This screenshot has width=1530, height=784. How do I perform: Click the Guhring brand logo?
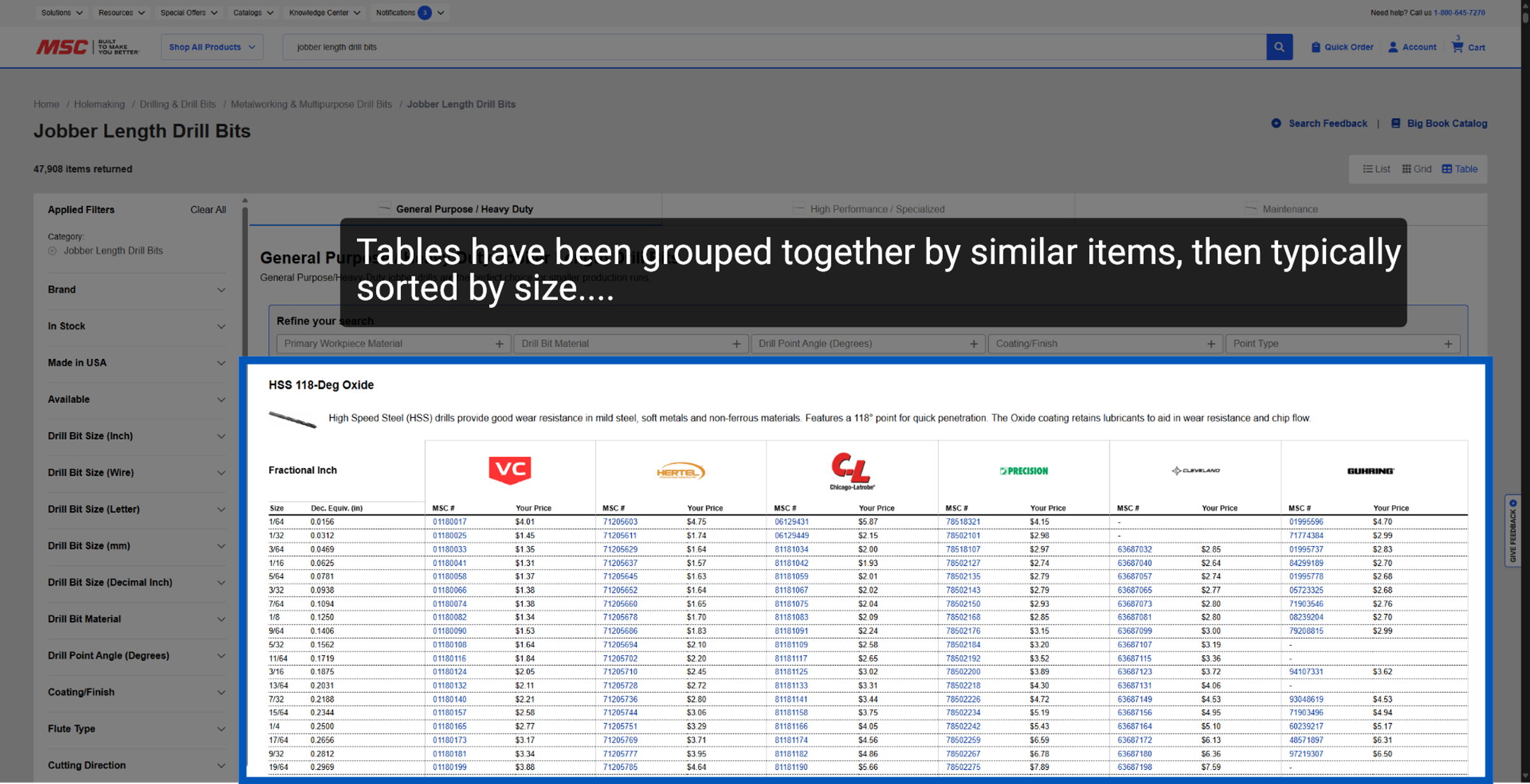tap(1370, 471)
